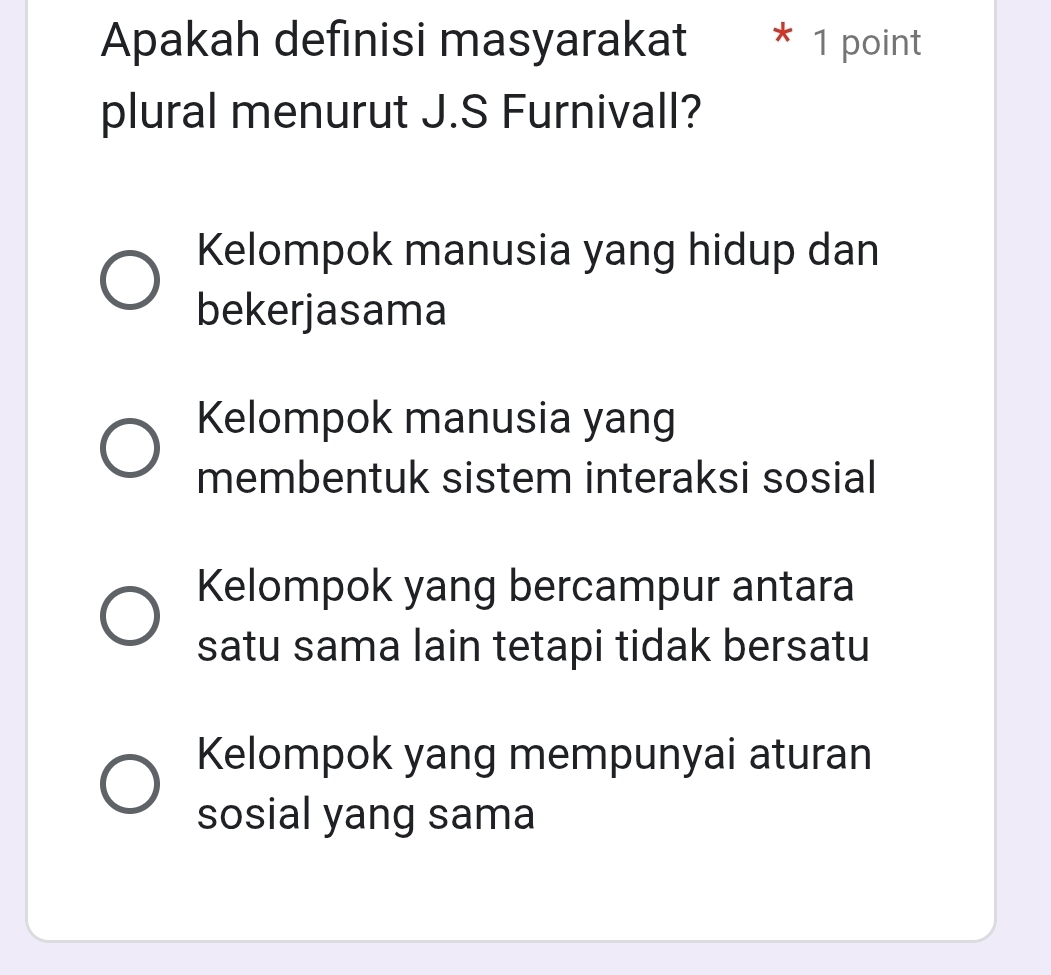Screen dimensions: 1051x975
Task: Click option label line 'Kelompok manusia yang'
Action: (436, 418)
